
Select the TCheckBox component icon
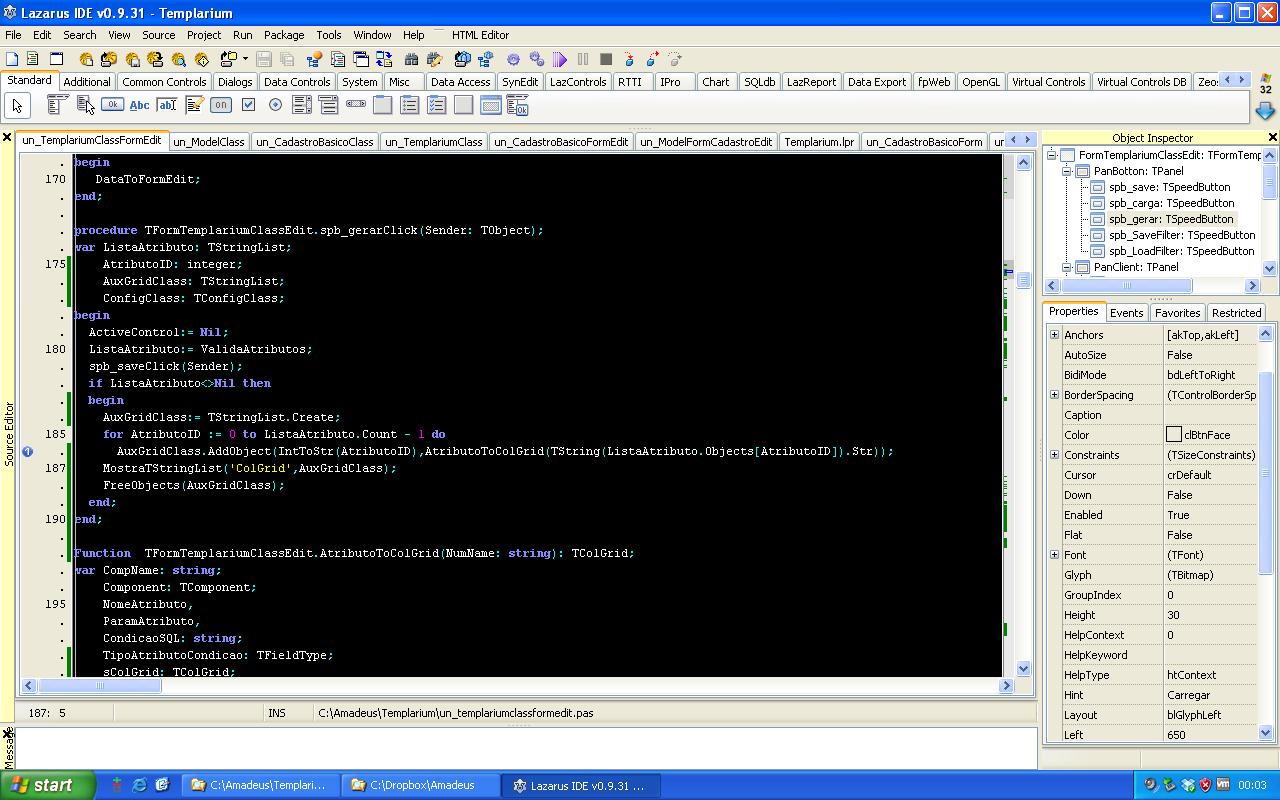click(248, 104)
